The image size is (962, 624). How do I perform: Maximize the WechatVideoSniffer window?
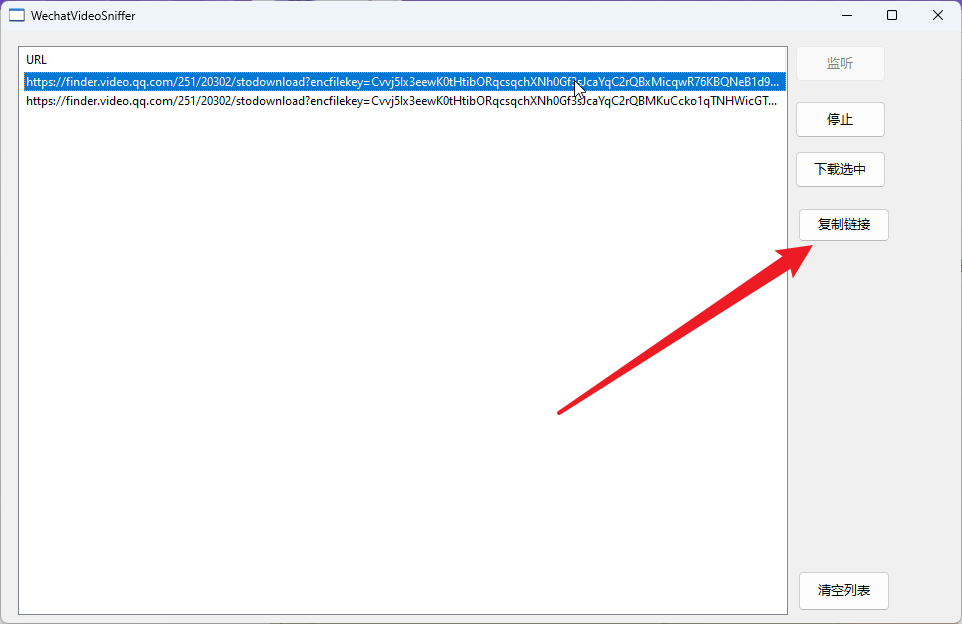tap(892, 15)
